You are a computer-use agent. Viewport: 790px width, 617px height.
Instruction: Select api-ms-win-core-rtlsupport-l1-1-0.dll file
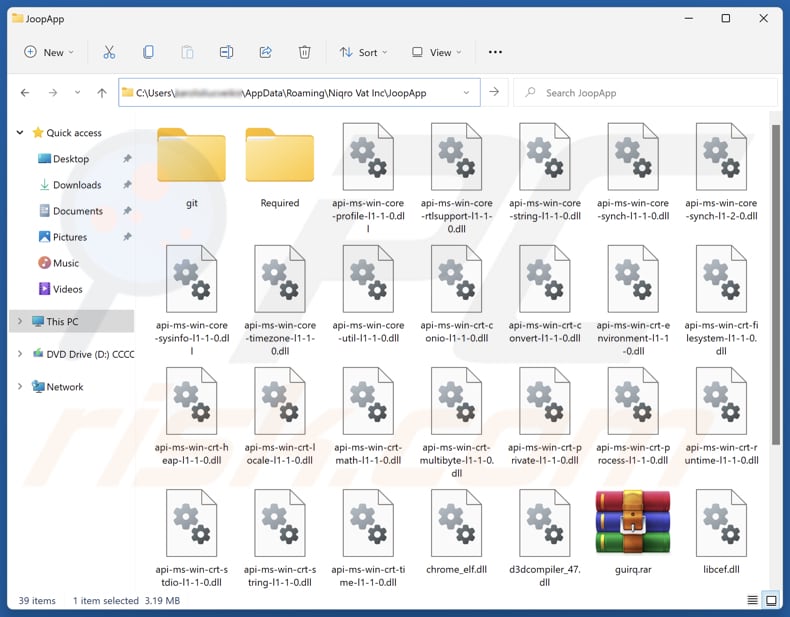click(456, 179)
